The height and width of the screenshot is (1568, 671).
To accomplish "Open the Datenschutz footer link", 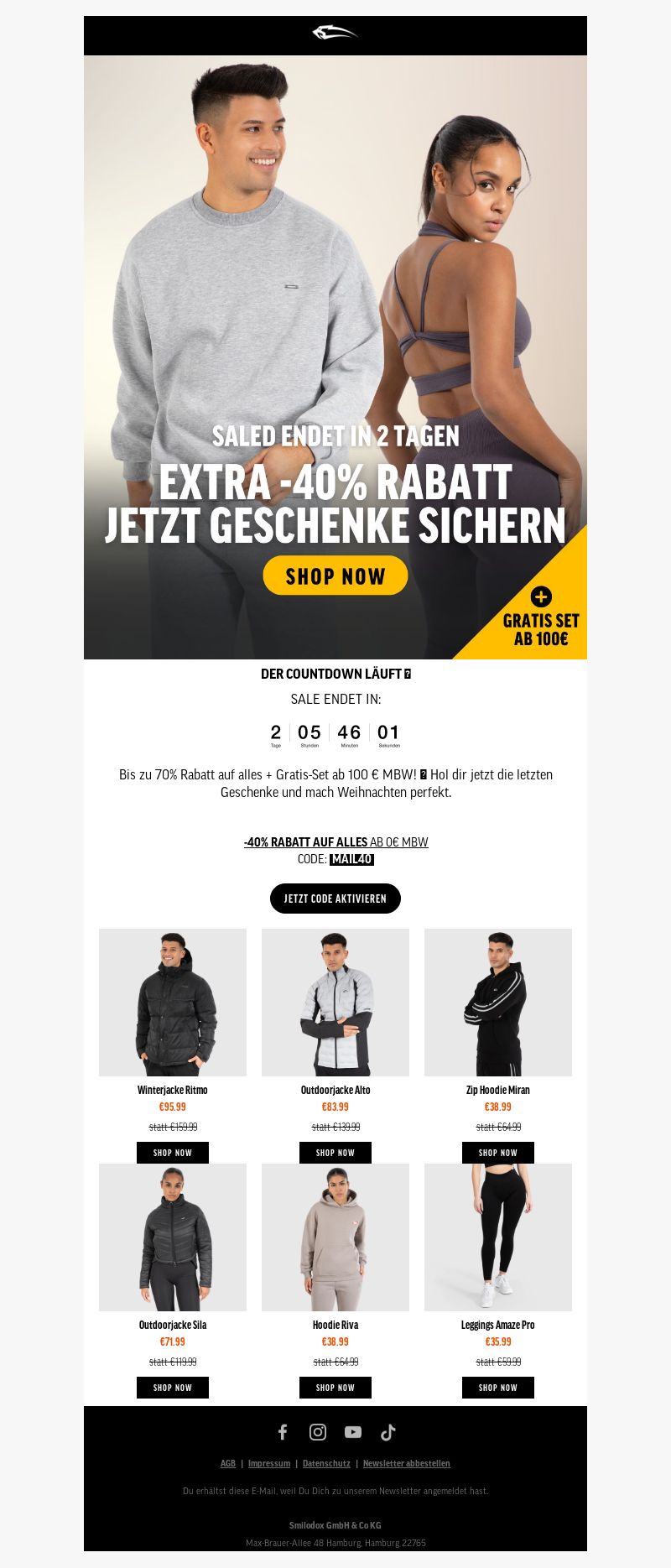I will 326,1463.
